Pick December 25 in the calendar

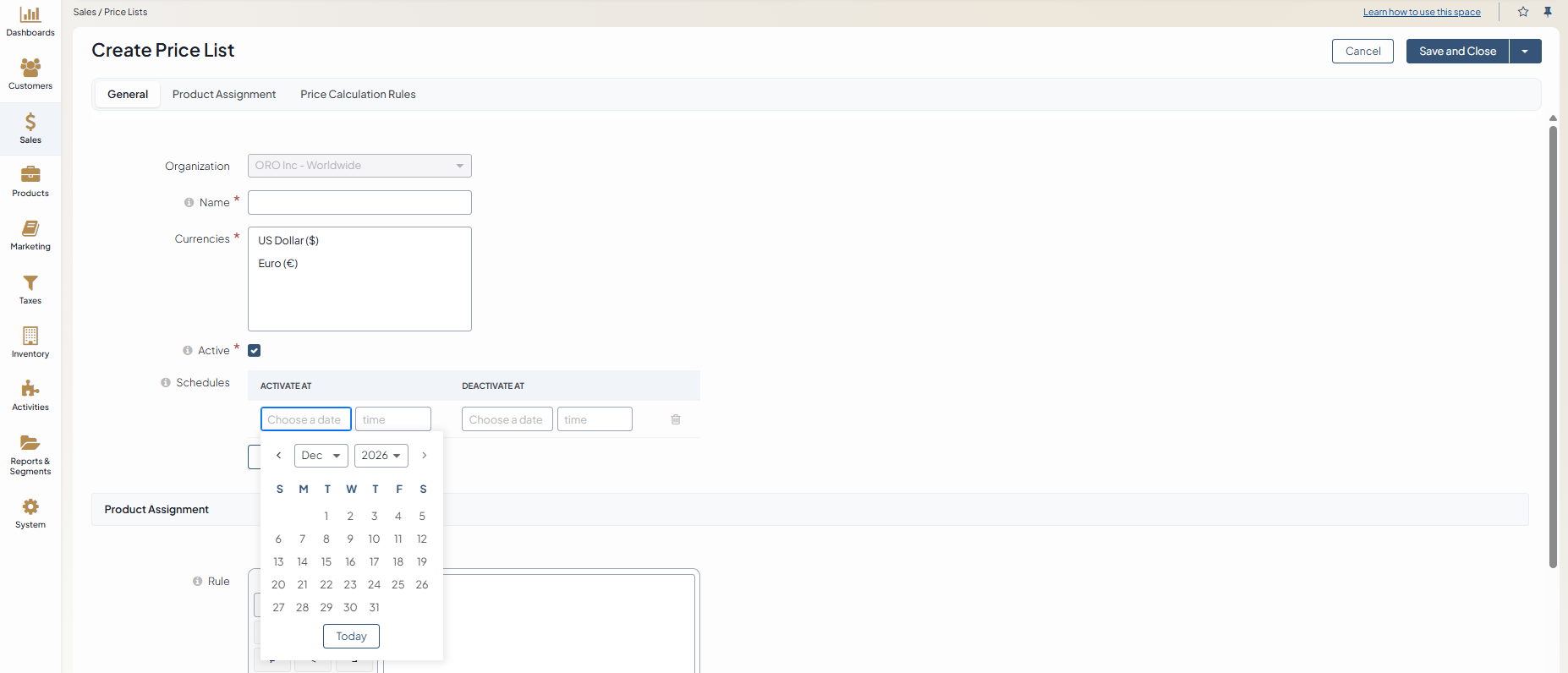(x=398, y=585)
